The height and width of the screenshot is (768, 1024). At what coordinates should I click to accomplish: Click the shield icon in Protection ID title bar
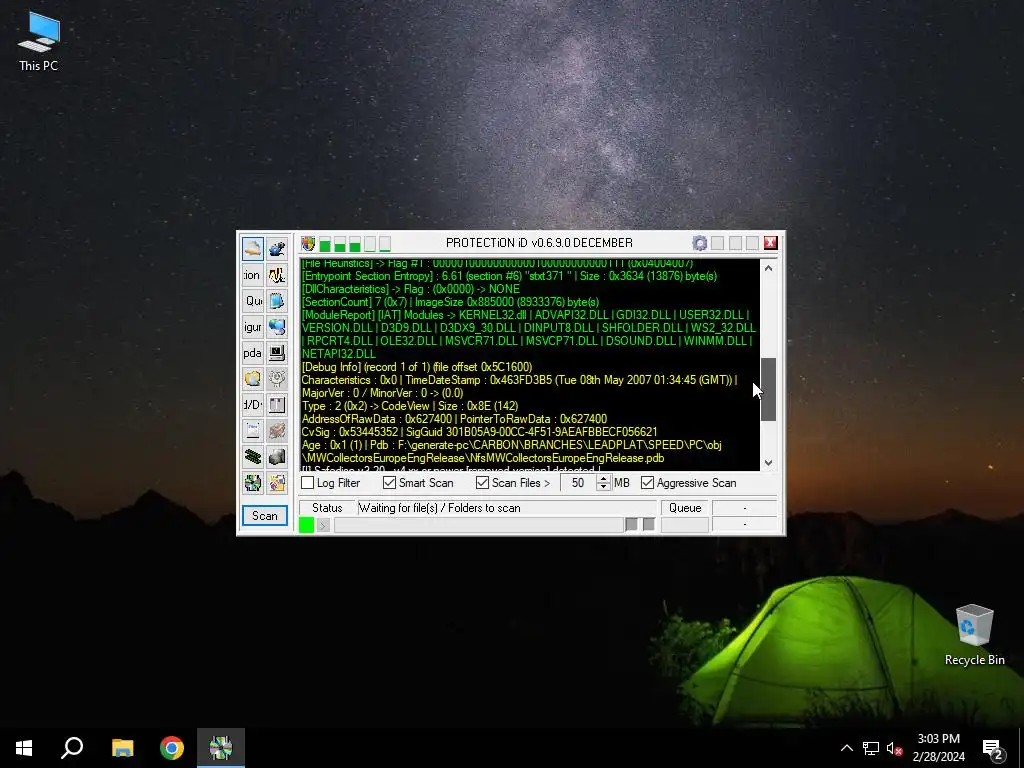pos(308,244)
